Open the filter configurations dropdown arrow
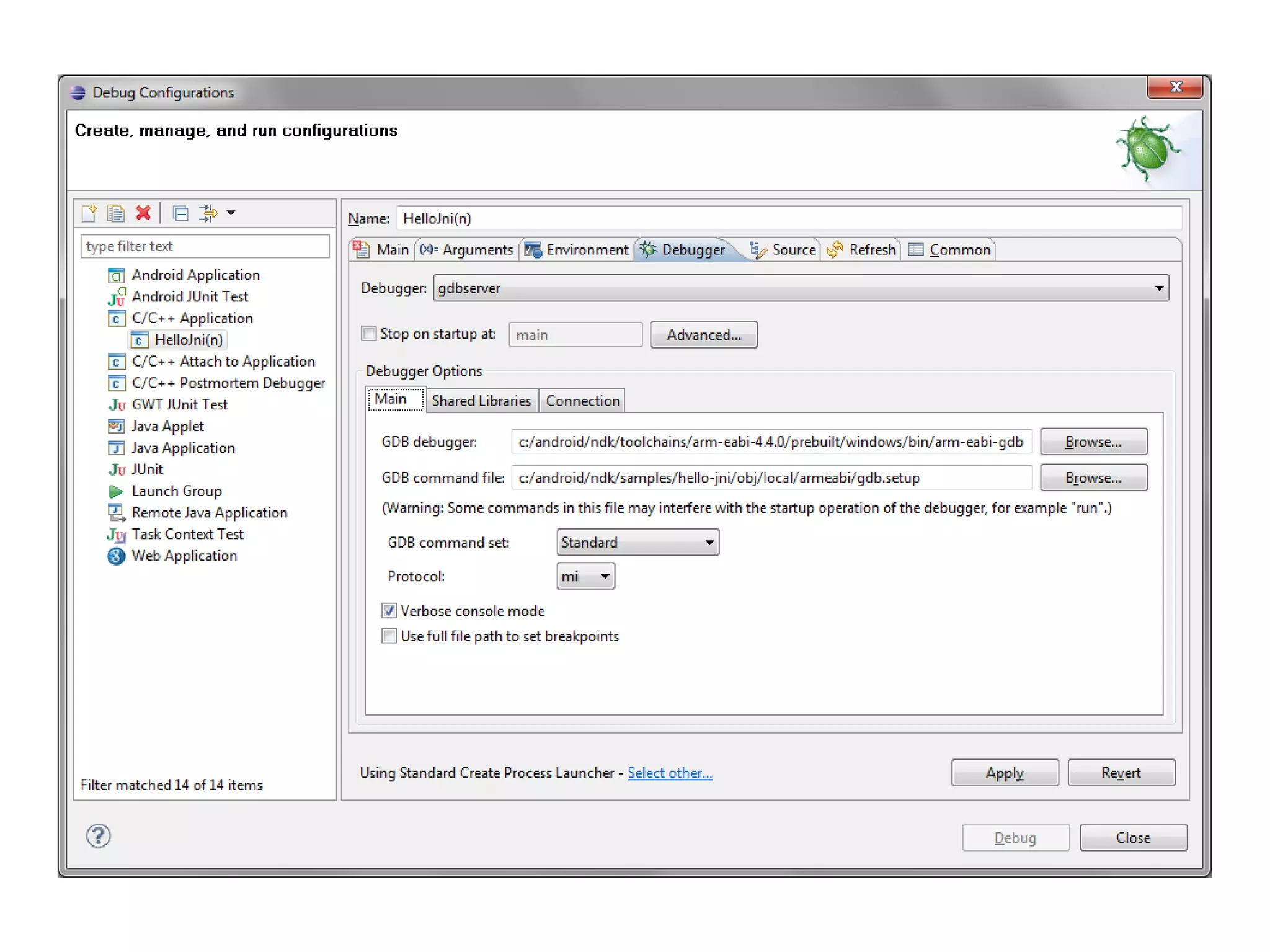 click(231, 213)
